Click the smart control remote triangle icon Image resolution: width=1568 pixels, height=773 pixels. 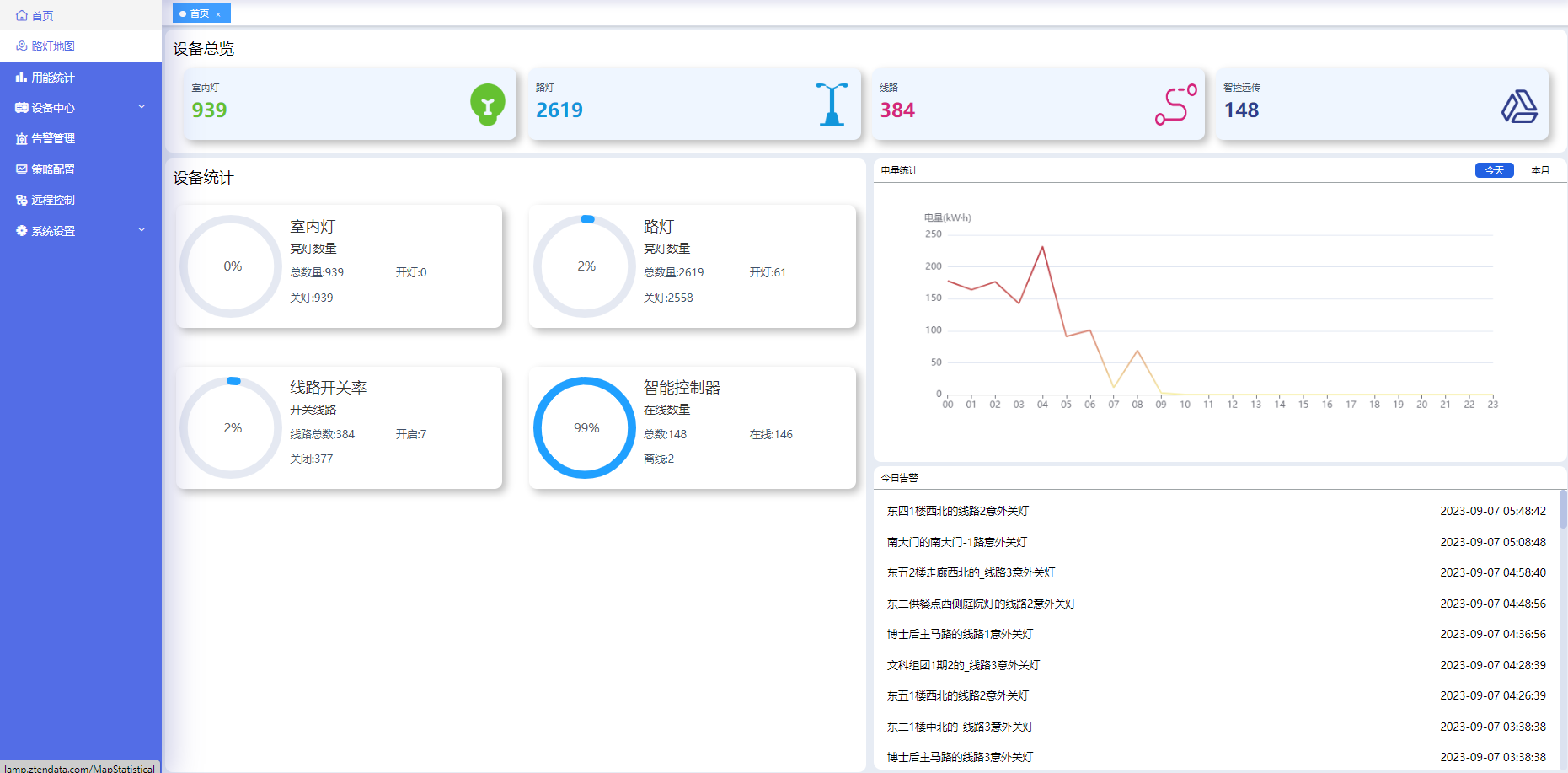1519,106
